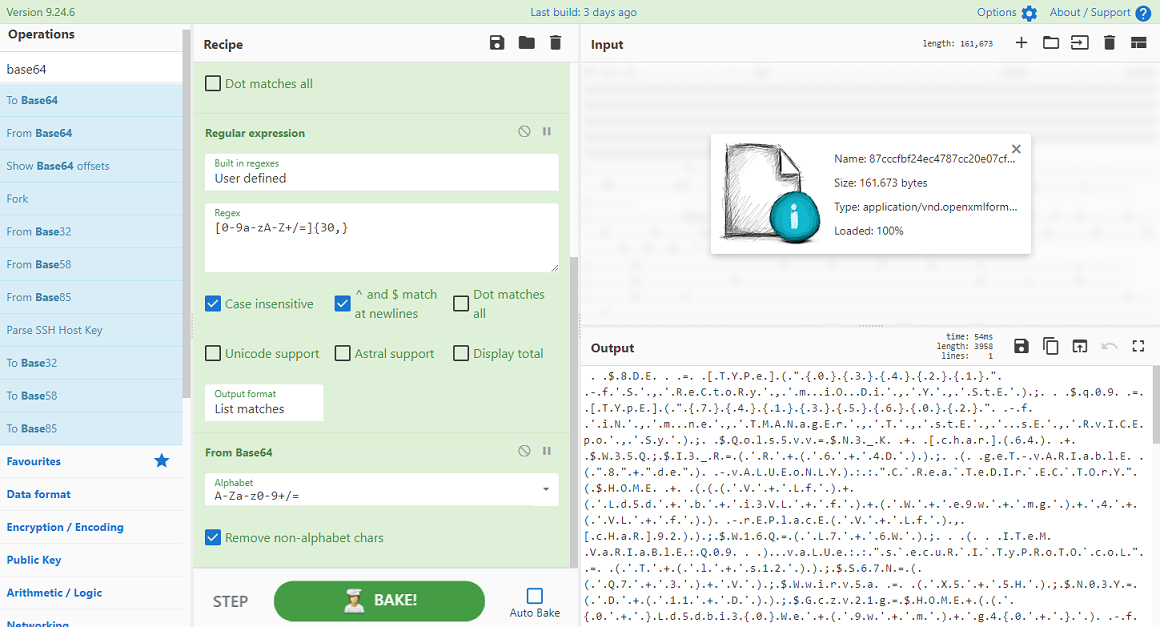Select To Base85 operation
Screen dimensions: 1160x627
pyautogui.click(x=91, y=428)
